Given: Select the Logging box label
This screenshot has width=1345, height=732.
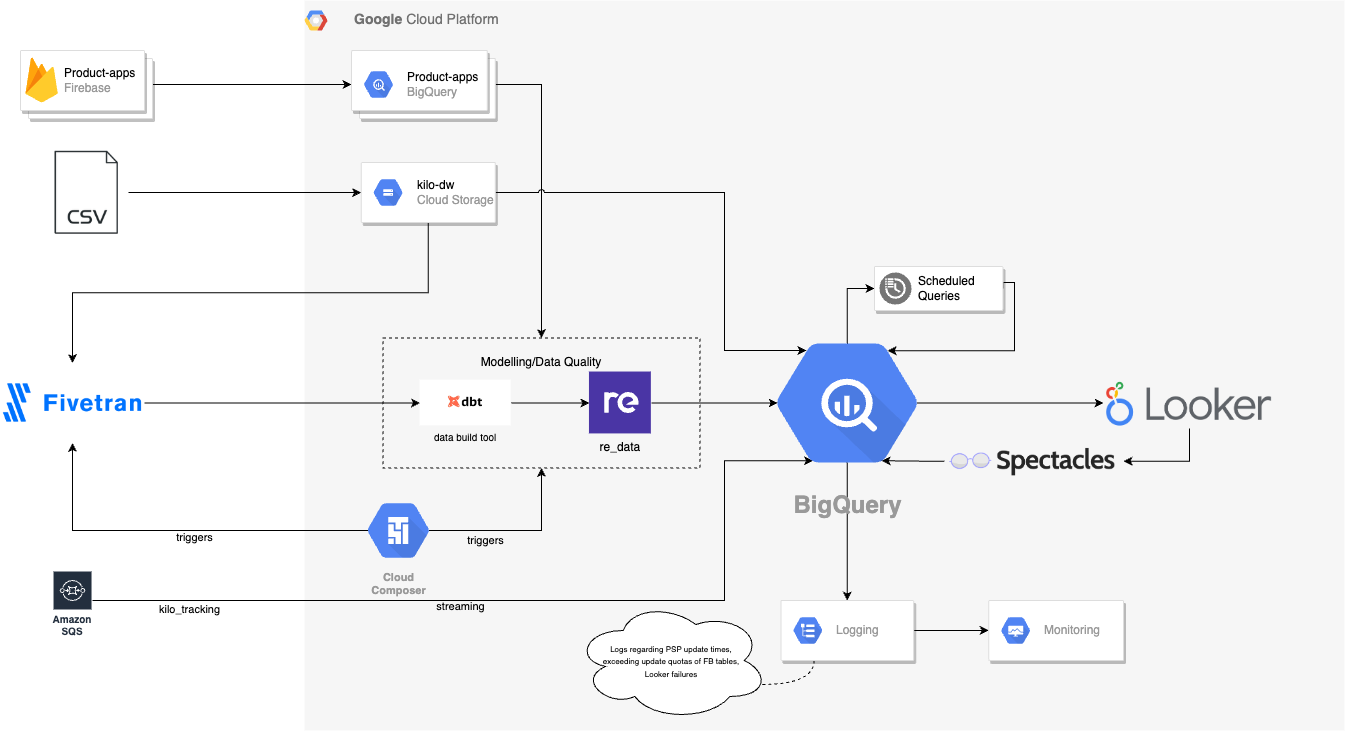Looking at the screenshot, I should click(857, 630).
